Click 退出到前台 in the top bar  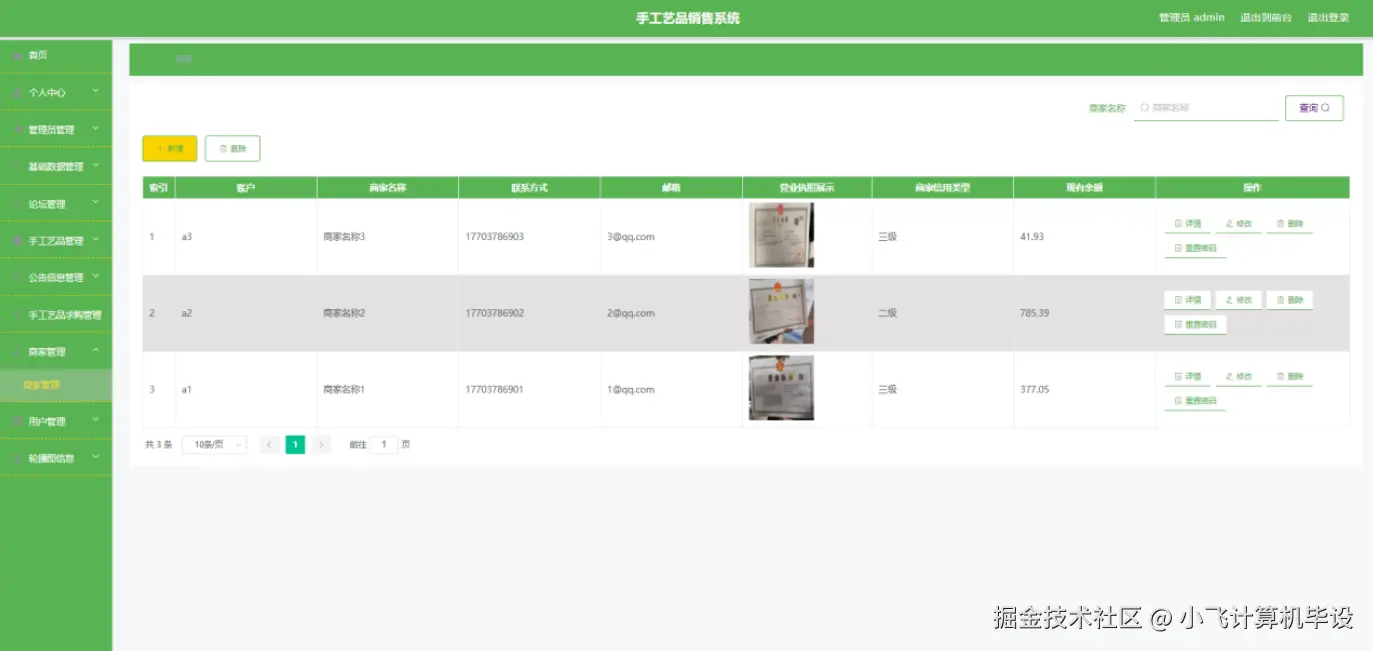pos(1265,18)
